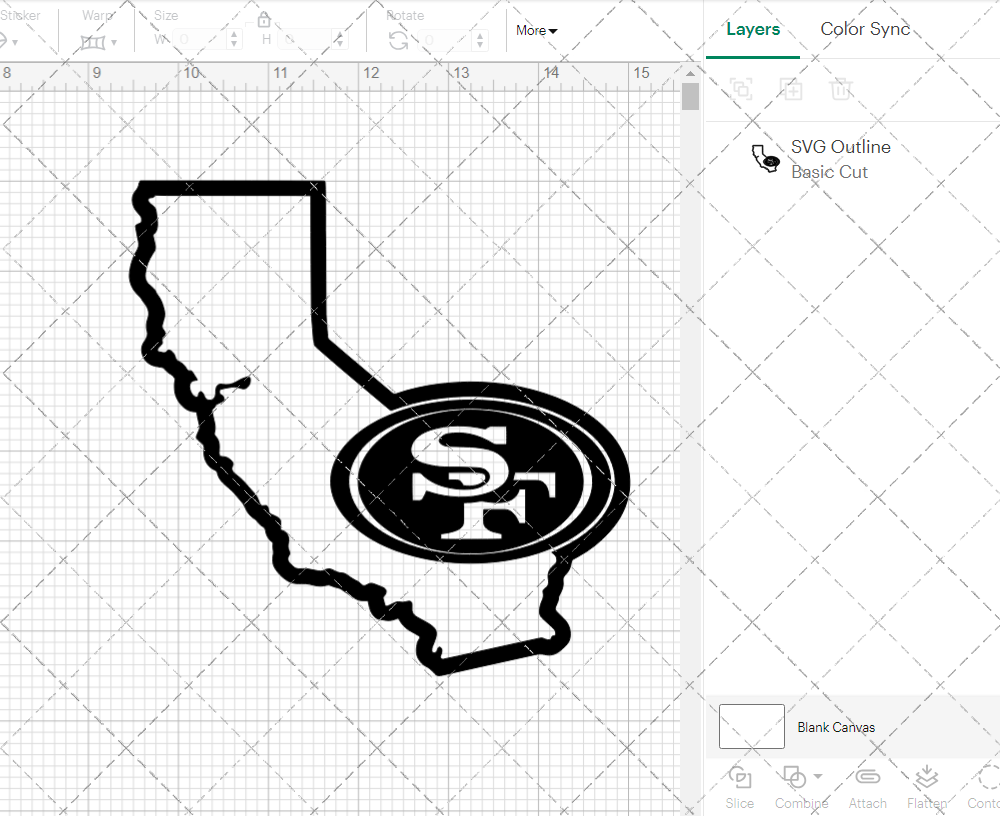Click the Blank Canvas swatch
This screenshot has height=816, width=1000.
coord(751,726)
